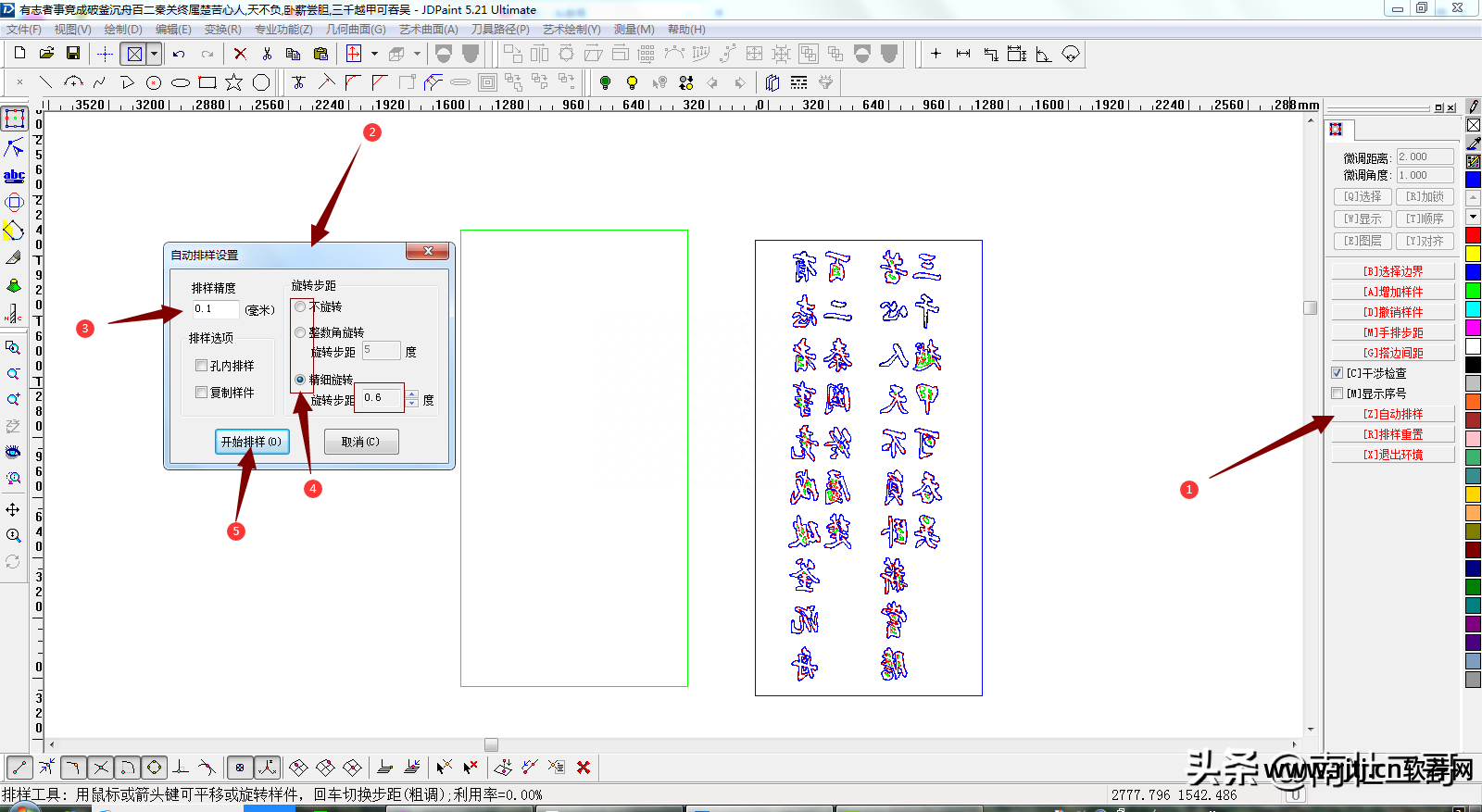Click the [Z]自动排样 button
The width and height of the screenshot is (1482, 812).
tap(1392, 414)
